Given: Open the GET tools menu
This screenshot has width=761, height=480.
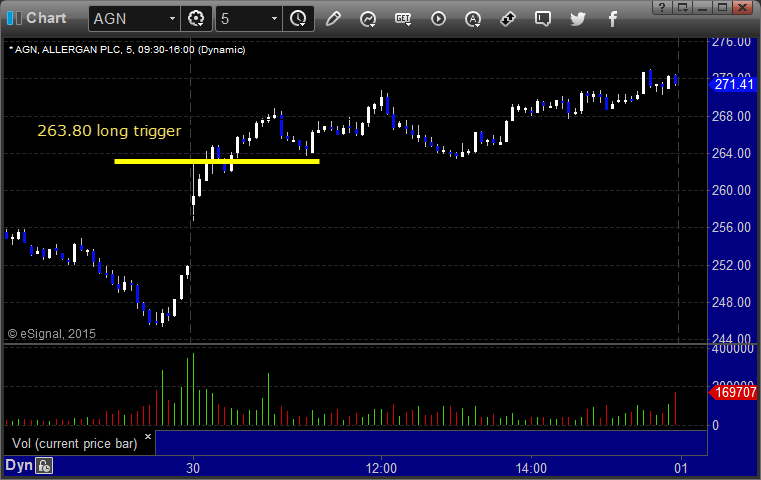Looking at the screenshot, I should pyautogui.click(x=403, y=19).
